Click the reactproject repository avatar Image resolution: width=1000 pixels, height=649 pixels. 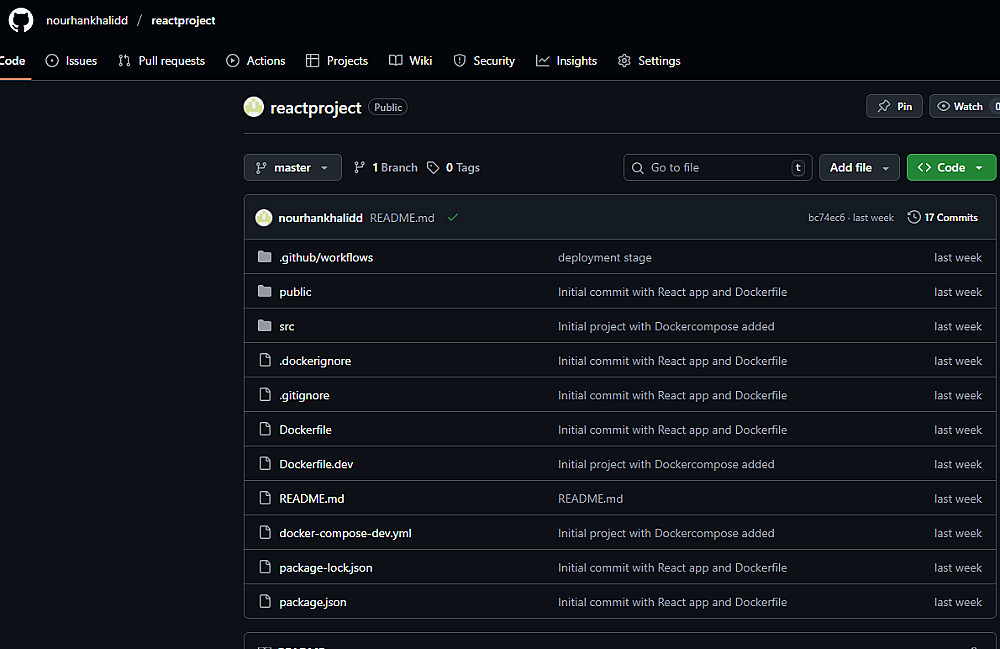click(x=254, y=107)
